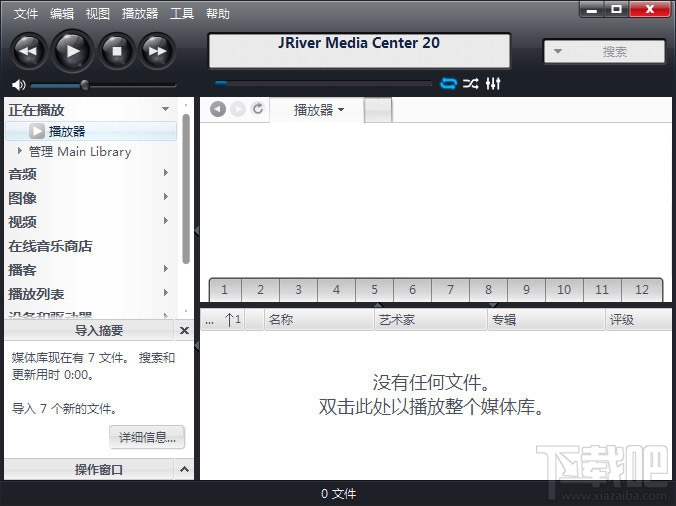Select zone tab 8
Screen dimensions: 676x506
click(x=488, y=290)
